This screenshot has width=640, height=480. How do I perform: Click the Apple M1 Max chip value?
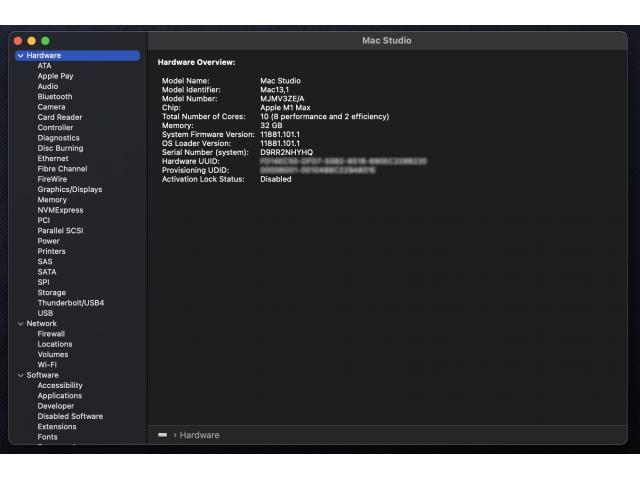pyautogui.click(x=285, y=108)
